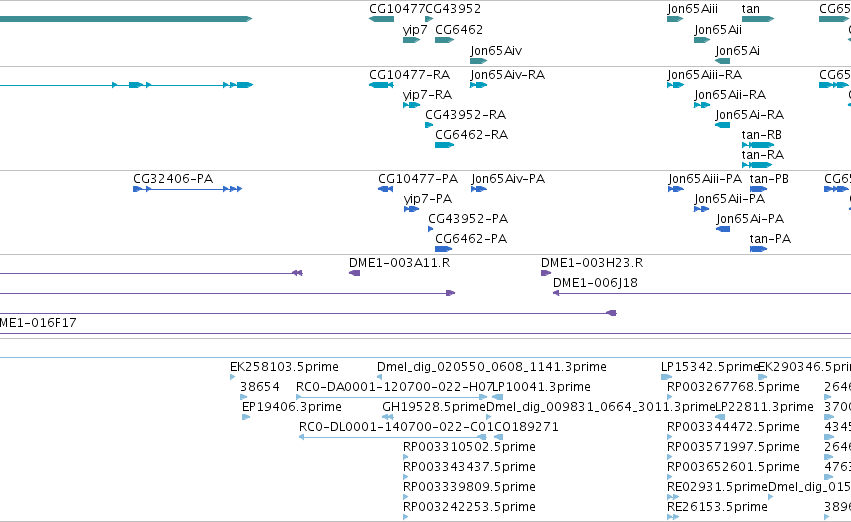Select EST EK258103.5prime
The height and width of the screenshot is (522, 851).
pyautogui.click(x=284, y=367)
